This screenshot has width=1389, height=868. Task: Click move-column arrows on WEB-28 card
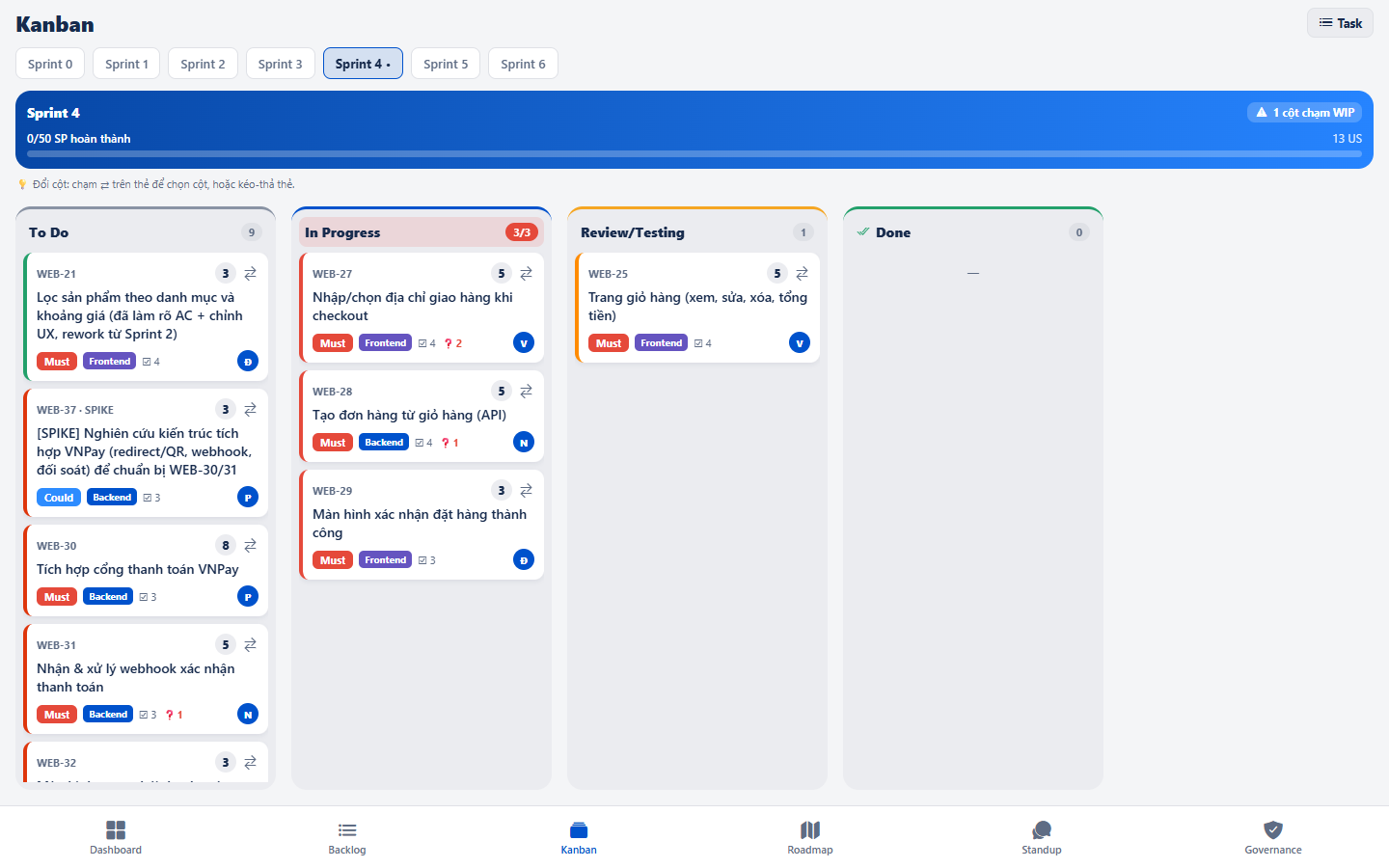526,392
